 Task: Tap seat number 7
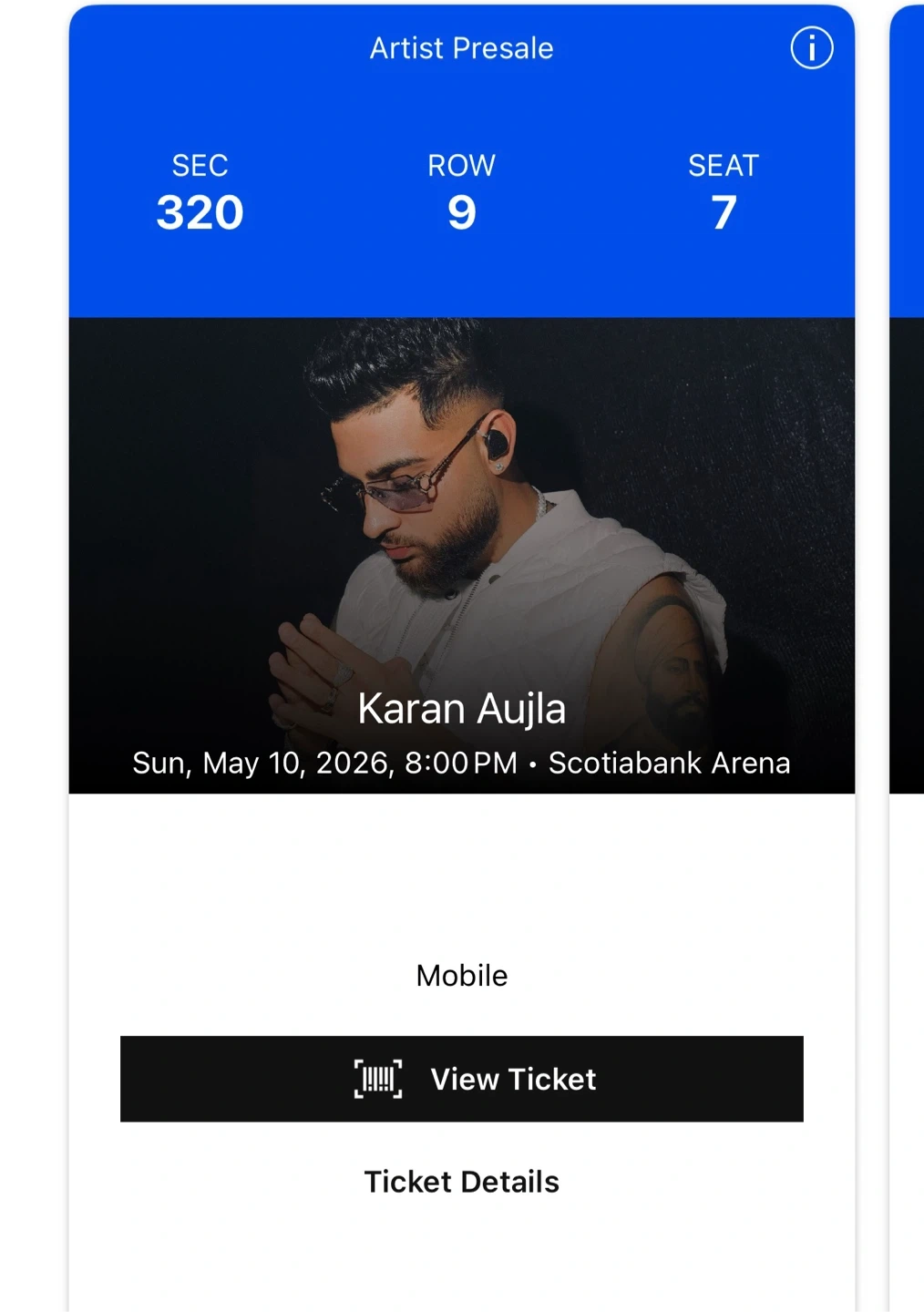[724, 213]
